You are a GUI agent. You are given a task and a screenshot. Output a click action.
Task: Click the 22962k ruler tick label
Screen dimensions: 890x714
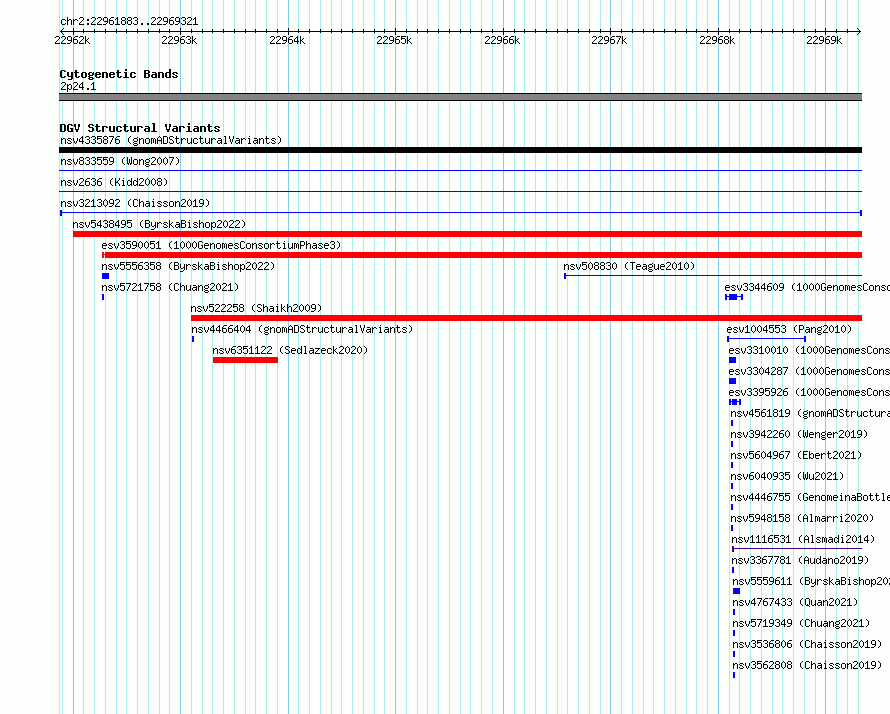72,40
